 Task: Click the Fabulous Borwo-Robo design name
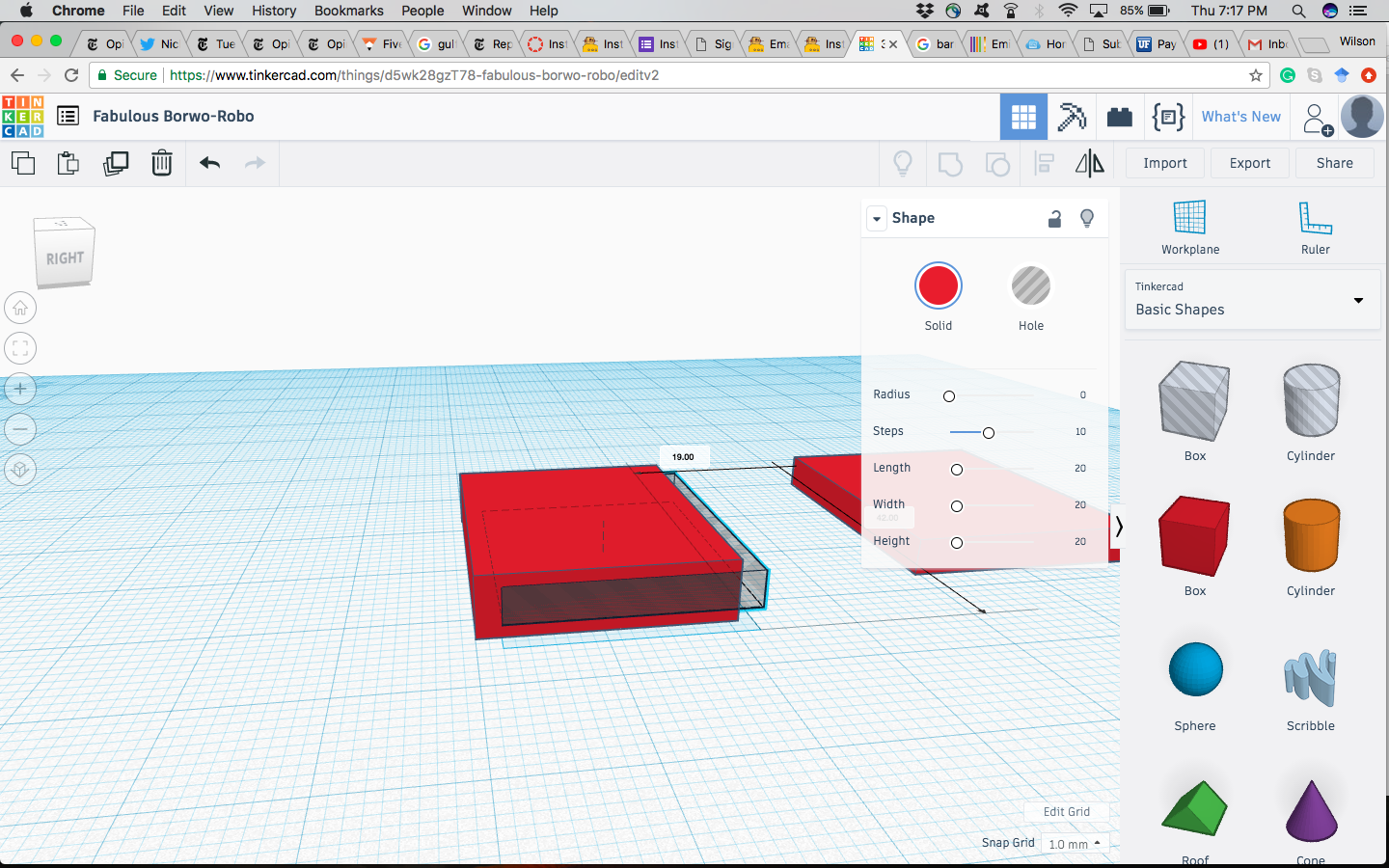click(174, 116)
